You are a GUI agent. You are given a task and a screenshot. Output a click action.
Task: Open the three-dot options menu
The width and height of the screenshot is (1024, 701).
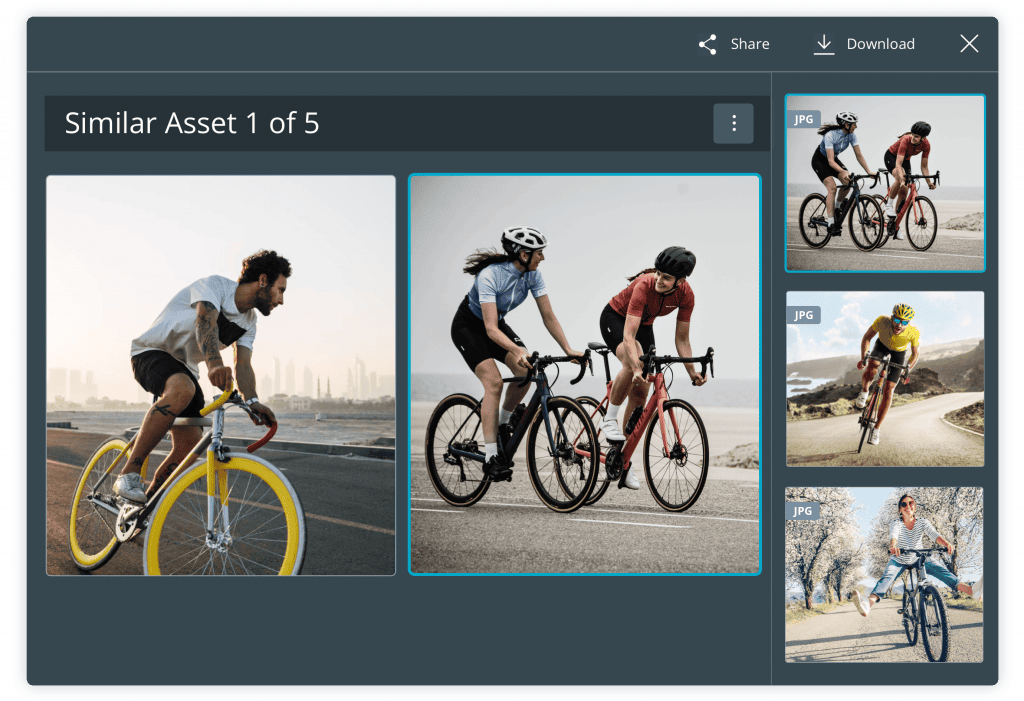pyautogui.click(x=733, y=123)
